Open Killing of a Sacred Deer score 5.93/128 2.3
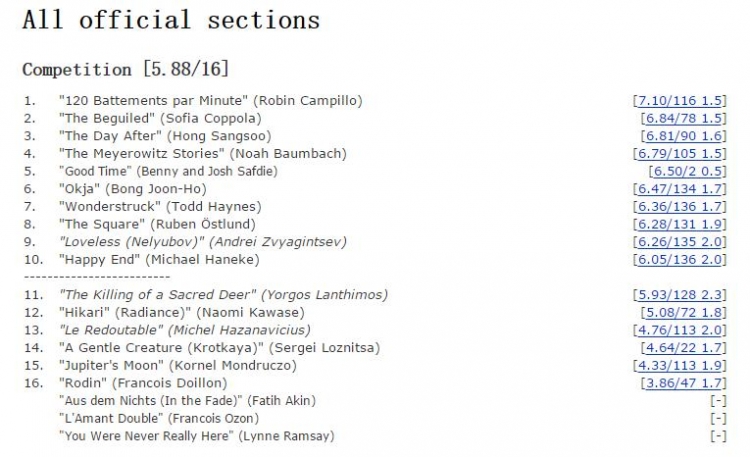The height and width of the screenshot is (457, 750). [x=680, y=295]
